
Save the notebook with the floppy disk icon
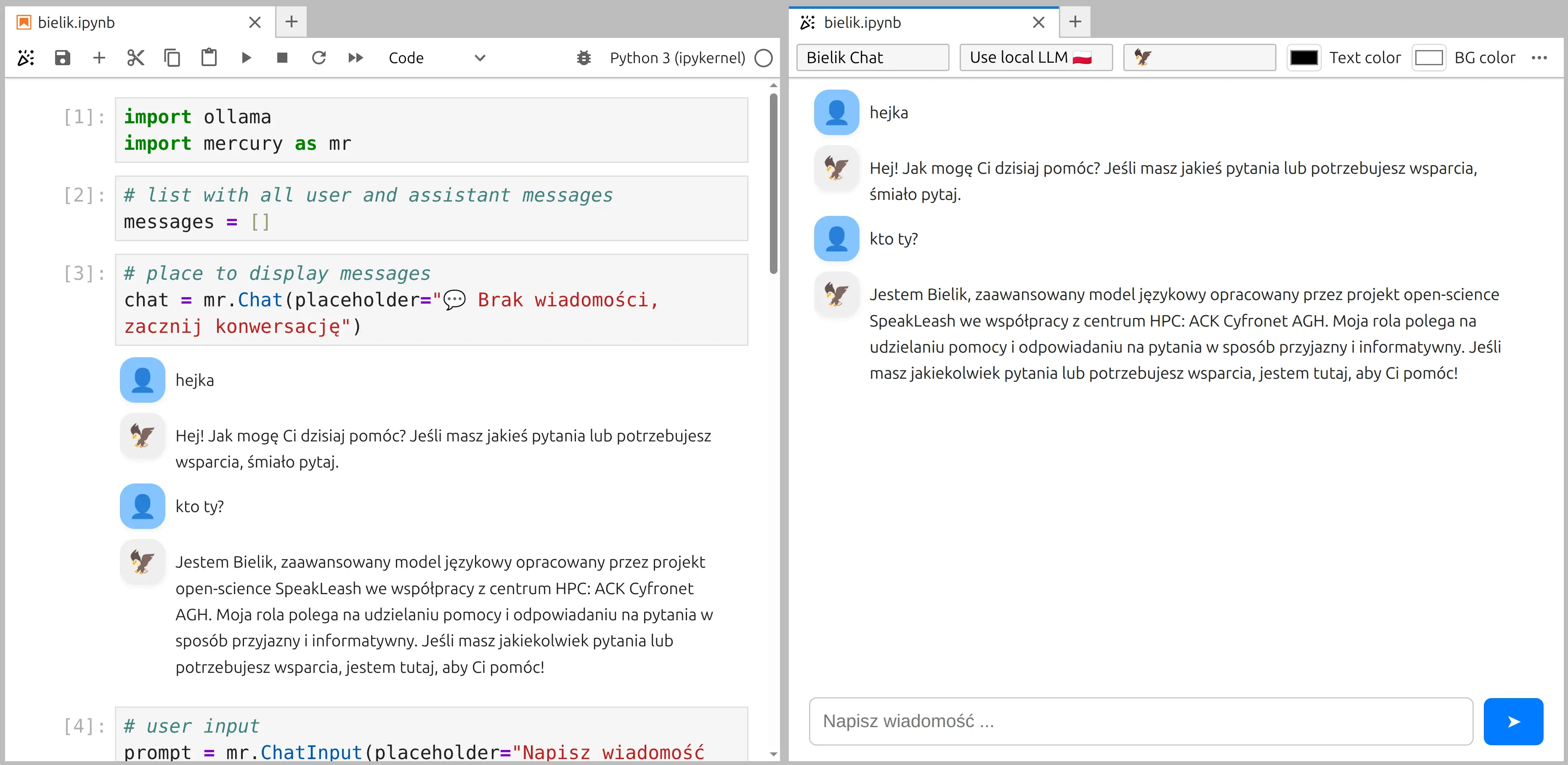tap(63, 58)
